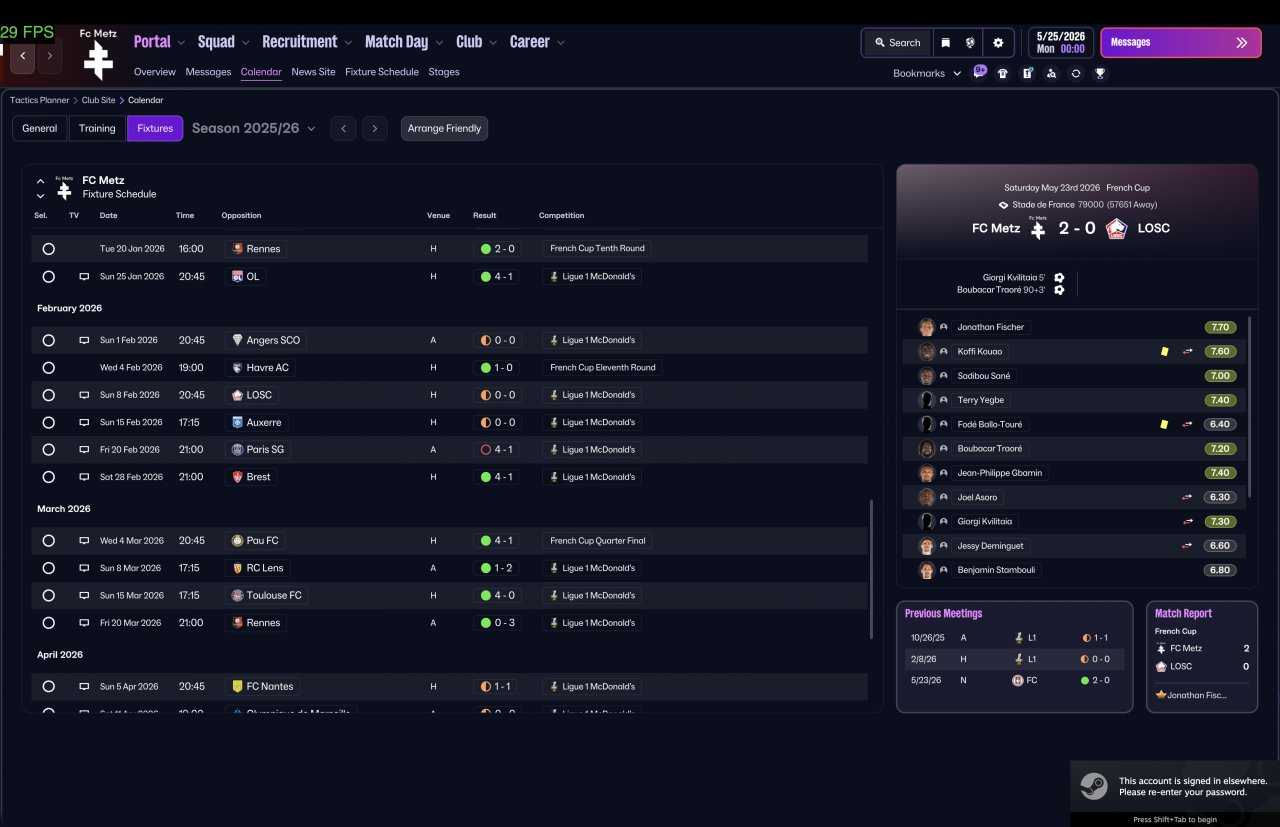Click the shirt bookmark icon
1280x827 pixels.
(1003, 73)
